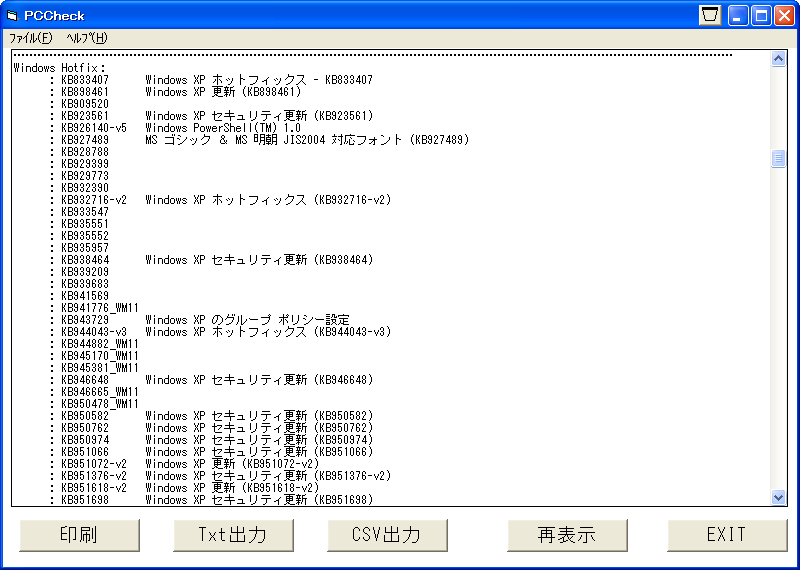
Task: Click the EXIT button
Action: (x=727, y=535)
